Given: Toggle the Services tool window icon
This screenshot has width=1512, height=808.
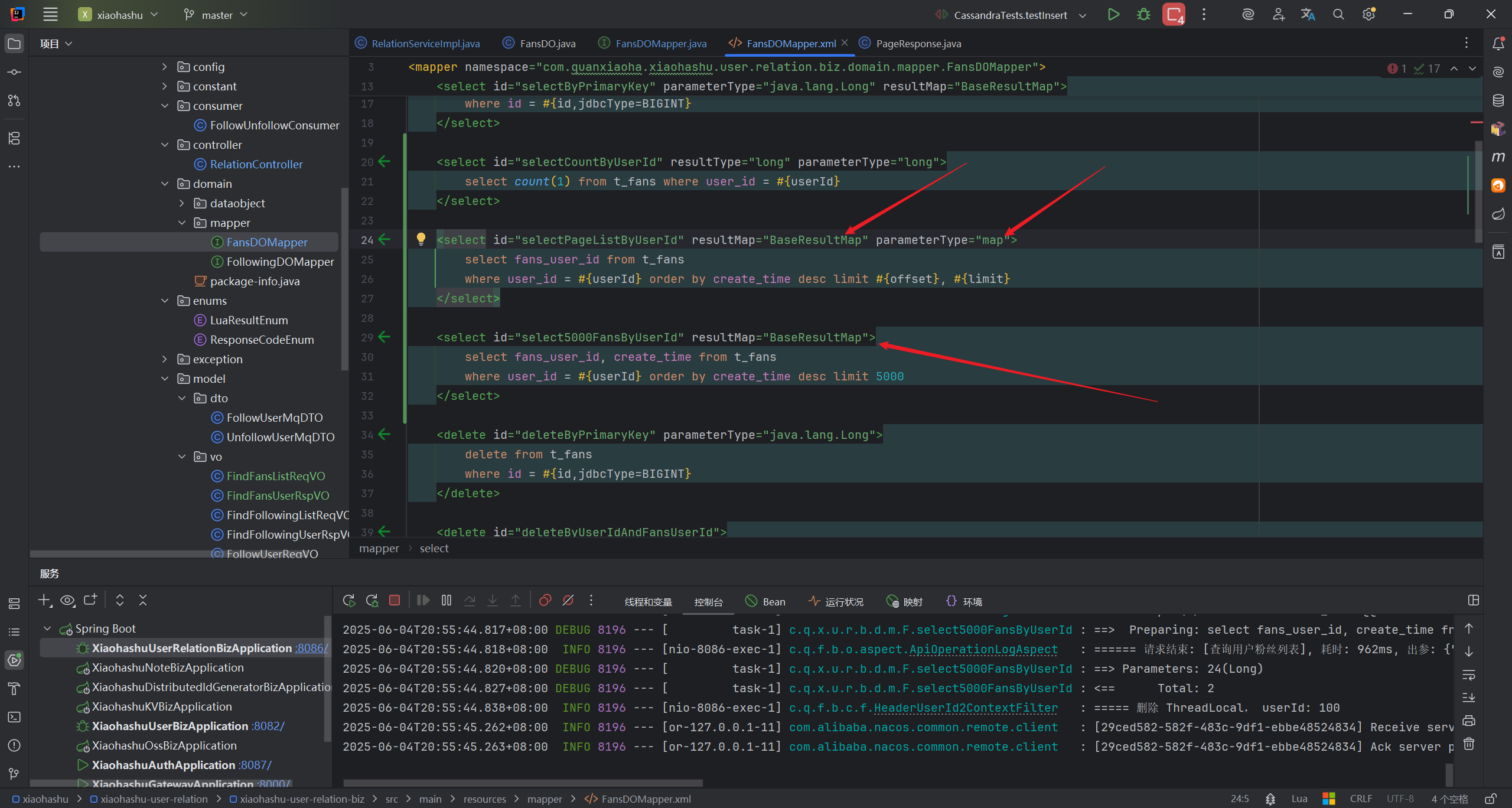Looking at the screenshot, I should [x=14, y=660].
